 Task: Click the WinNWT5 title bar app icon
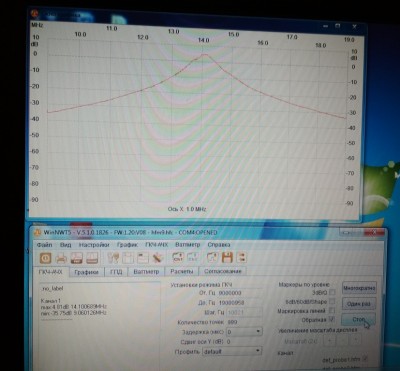(x=38, y=232)
